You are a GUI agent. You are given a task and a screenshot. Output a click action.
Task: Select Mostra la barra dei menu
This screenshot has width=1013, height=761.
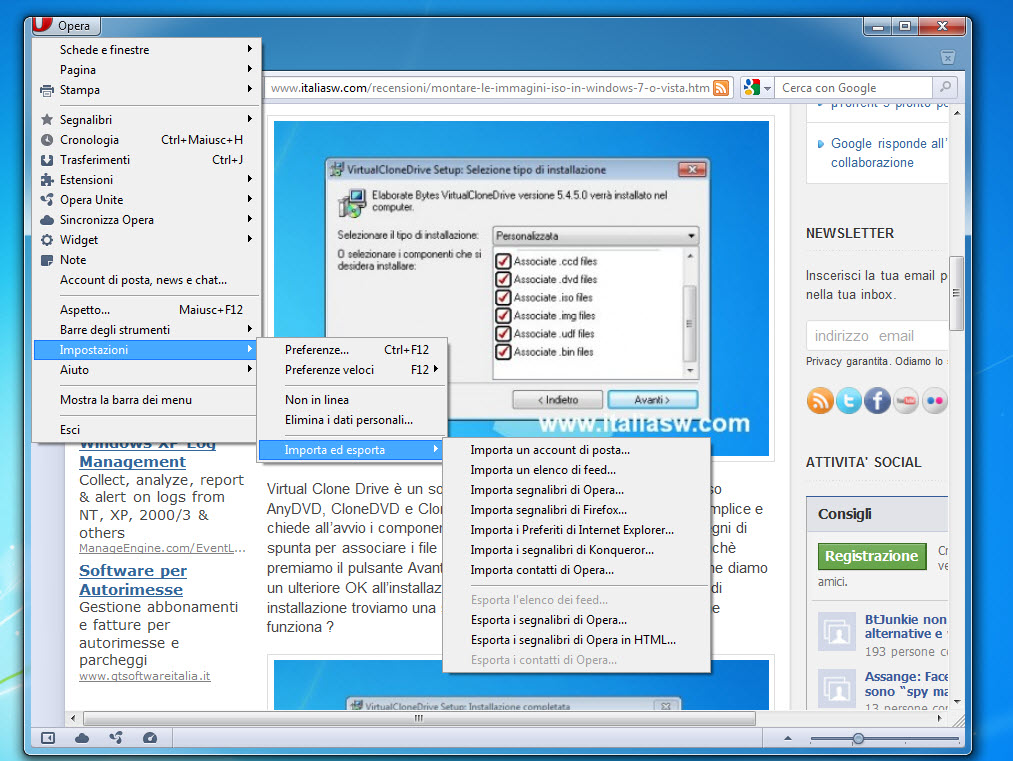(147, 400)
